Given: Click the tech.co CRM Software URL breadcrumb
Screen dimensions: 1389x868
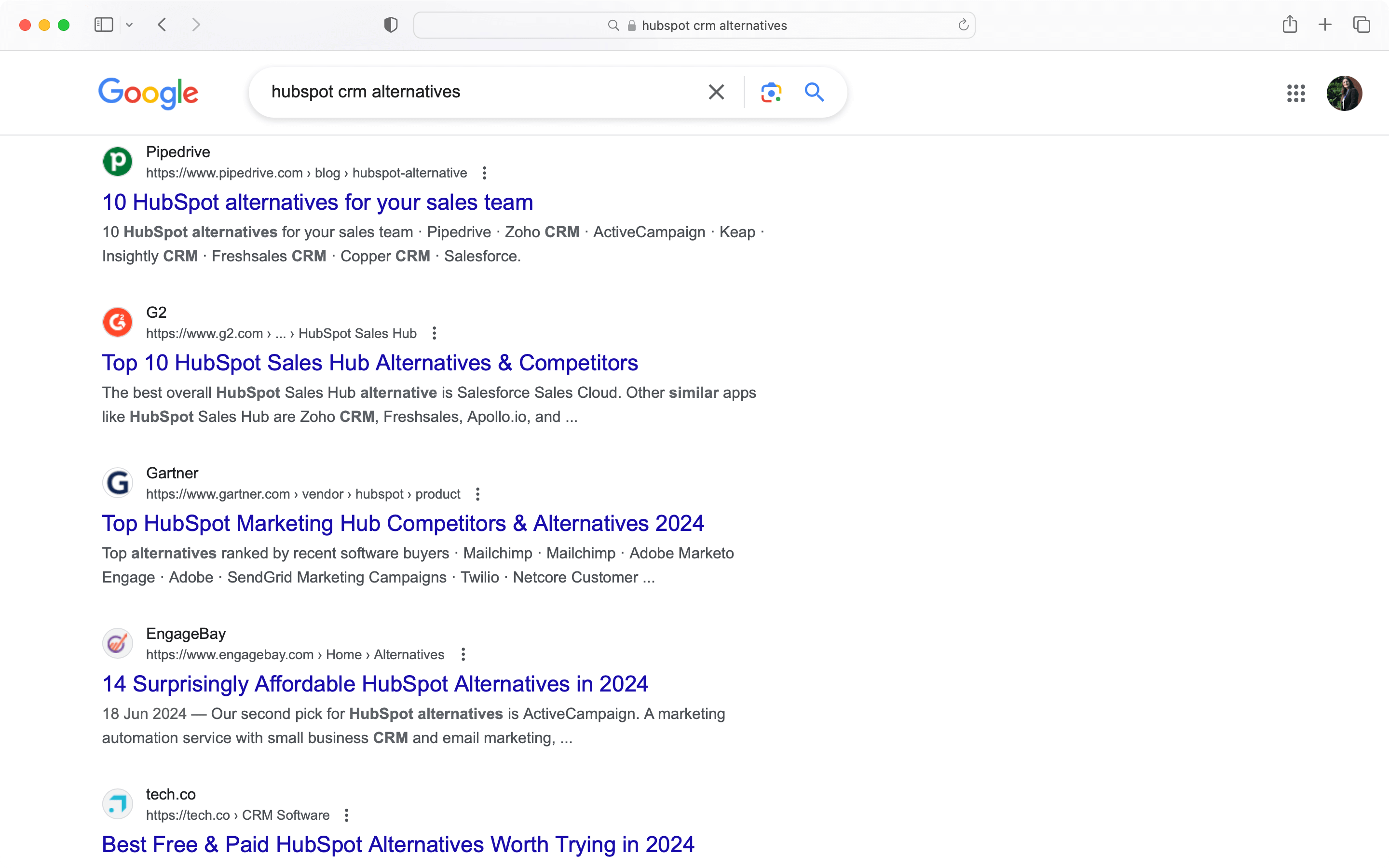Looking at the screenshot, I should tap(238, 816).
